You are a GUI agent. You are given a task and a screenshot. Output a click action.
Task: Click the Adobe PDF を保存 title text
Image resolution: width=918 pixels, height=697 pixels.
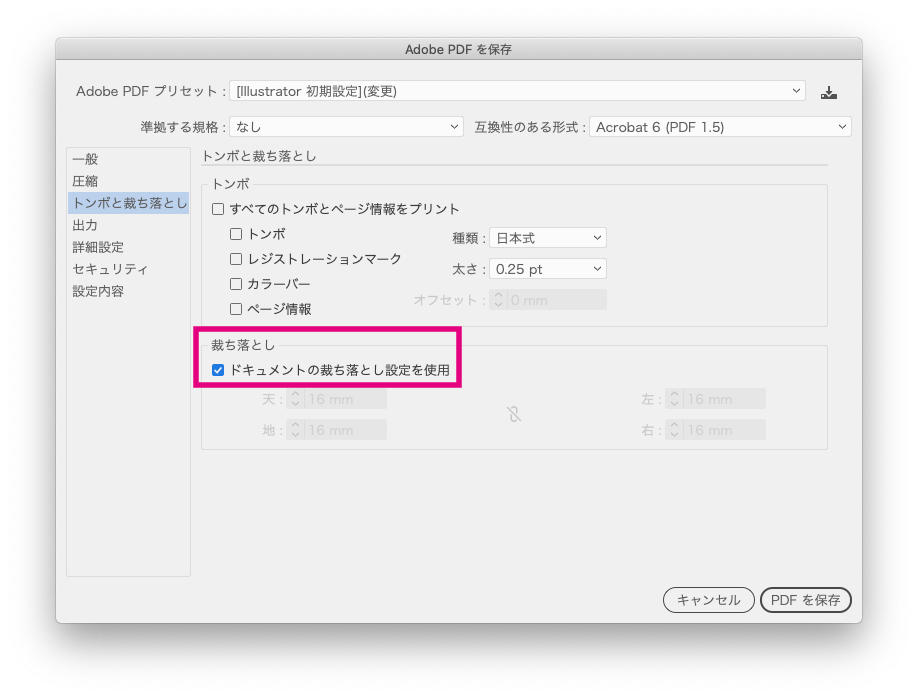tap(458, 50)
